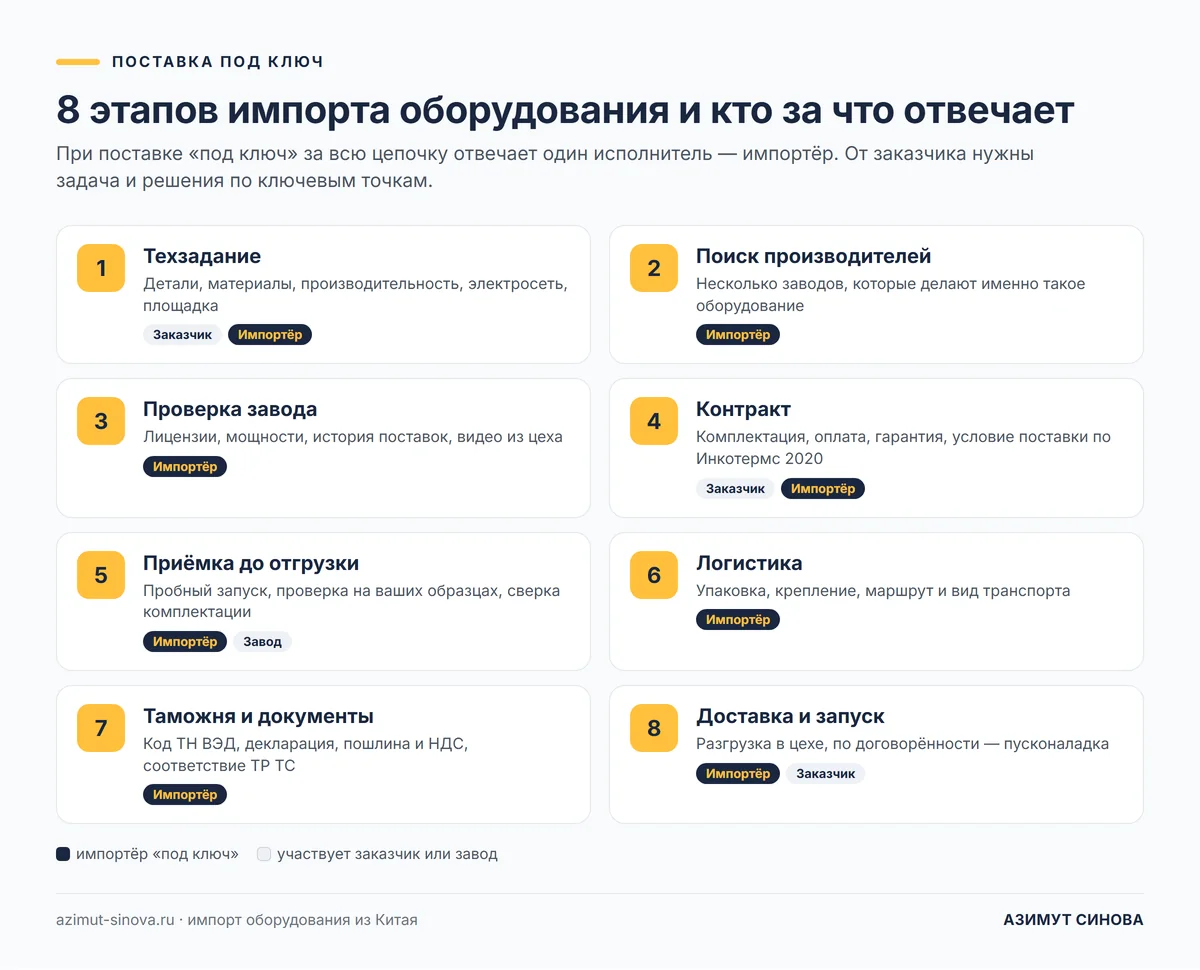This screenshot has width=1200, height=970.
Task: Click the Импортёр tag in Техзадание card
Action: pyautogui.click(x=270, y=335)
